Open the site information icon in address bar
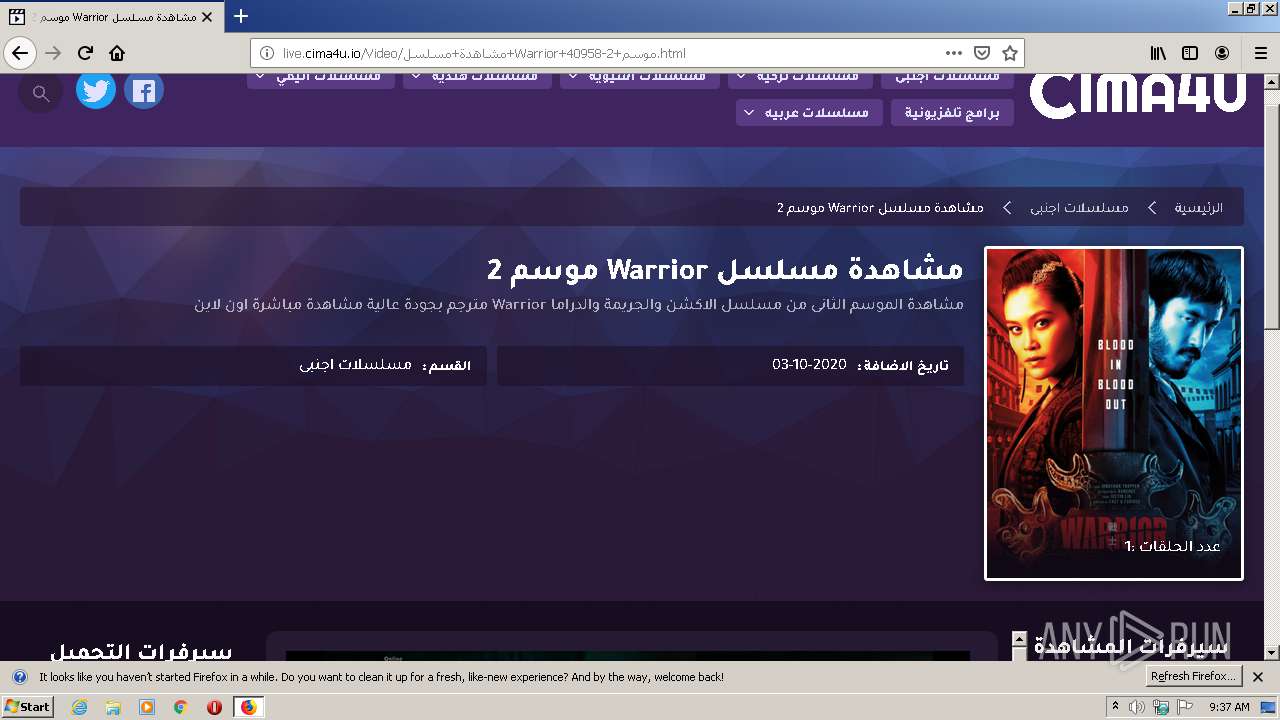This screenshot has width=1280, height=720. (x=267, y=53)
